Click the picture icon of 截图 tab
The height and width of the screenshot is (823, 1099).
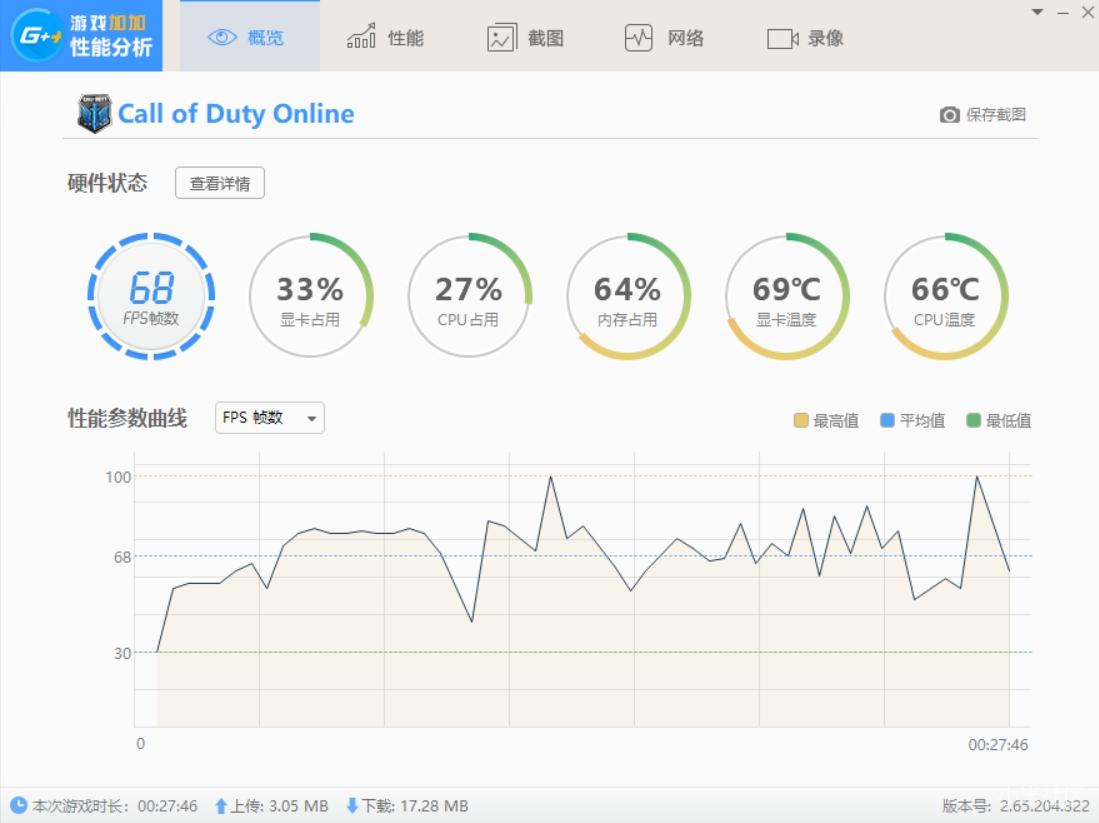pos(501,38)
